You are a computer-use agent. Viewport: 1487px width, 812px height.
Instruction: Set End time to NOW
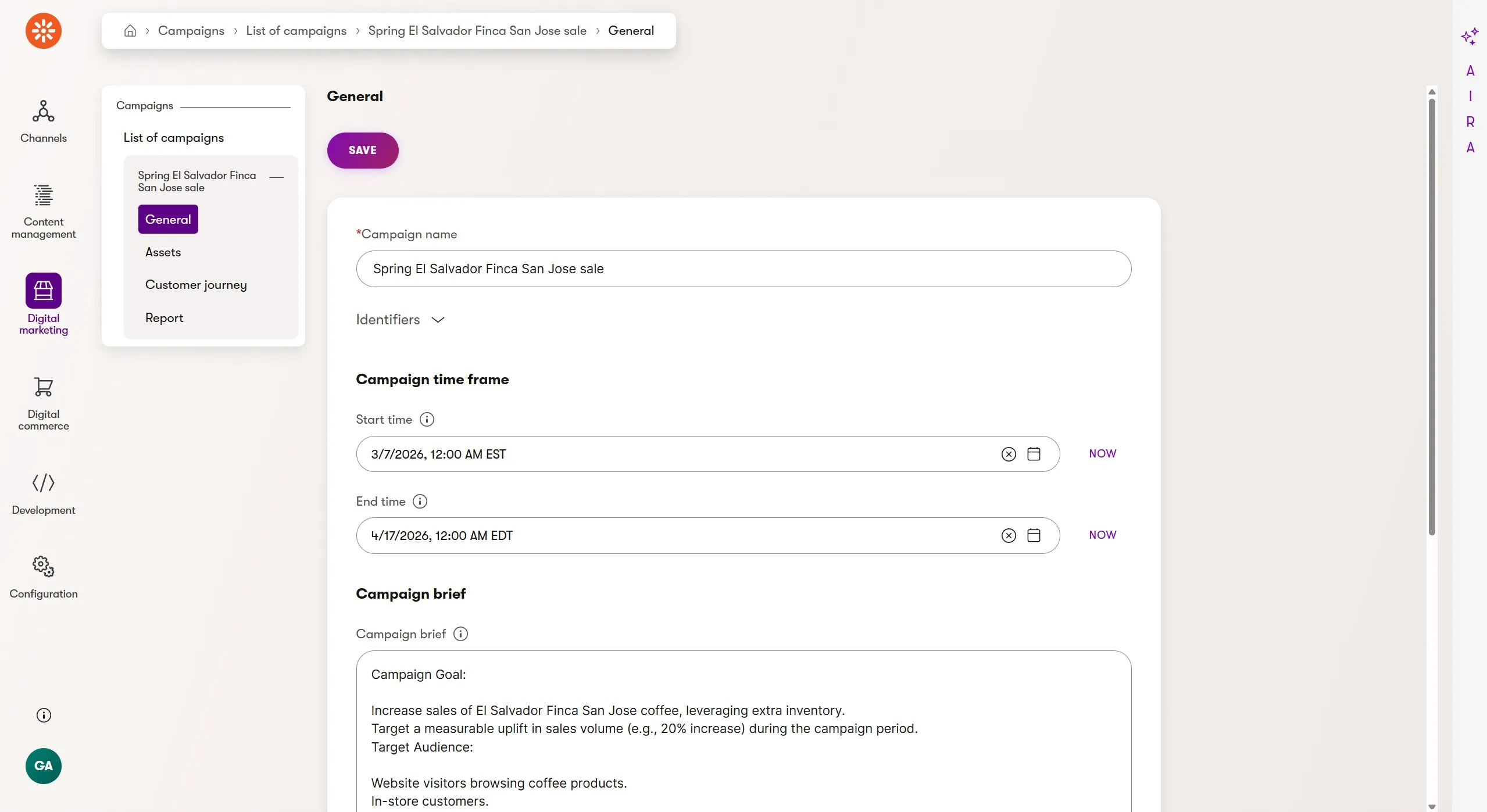[1102, 535]
